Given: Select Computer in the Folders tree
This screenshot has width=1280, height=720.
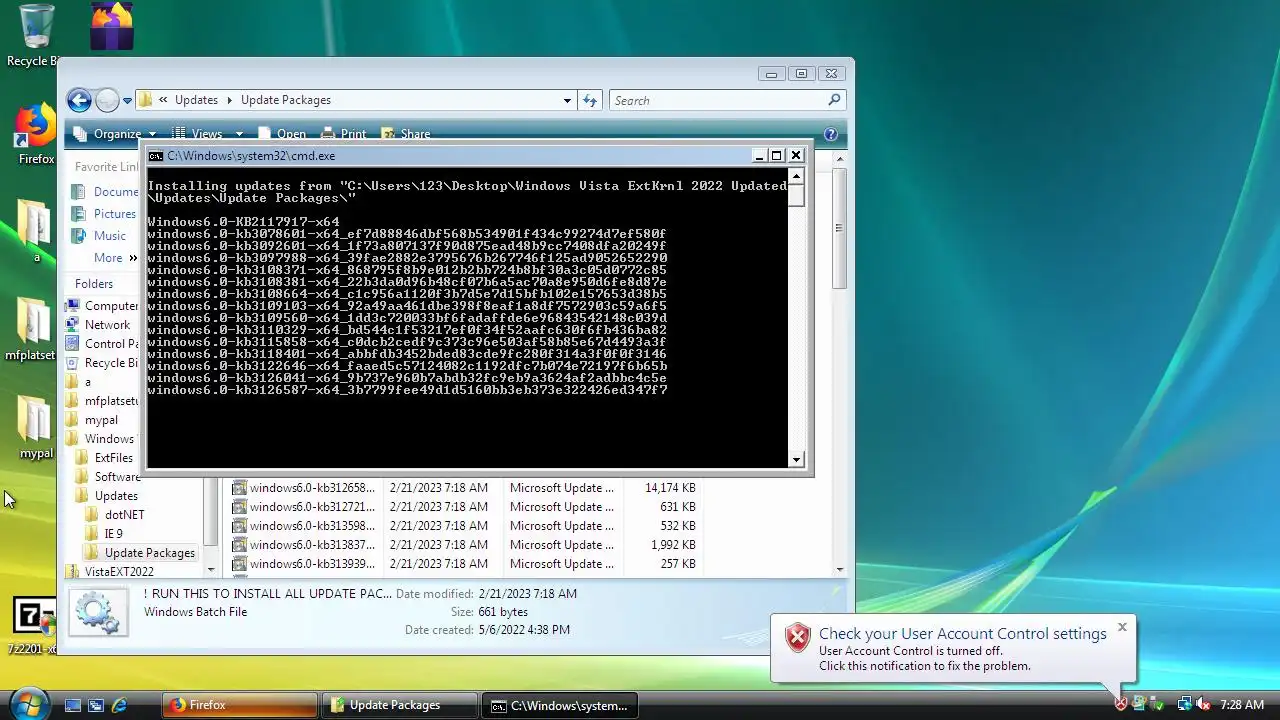Looking at the screenshot, I should (102, 306).
